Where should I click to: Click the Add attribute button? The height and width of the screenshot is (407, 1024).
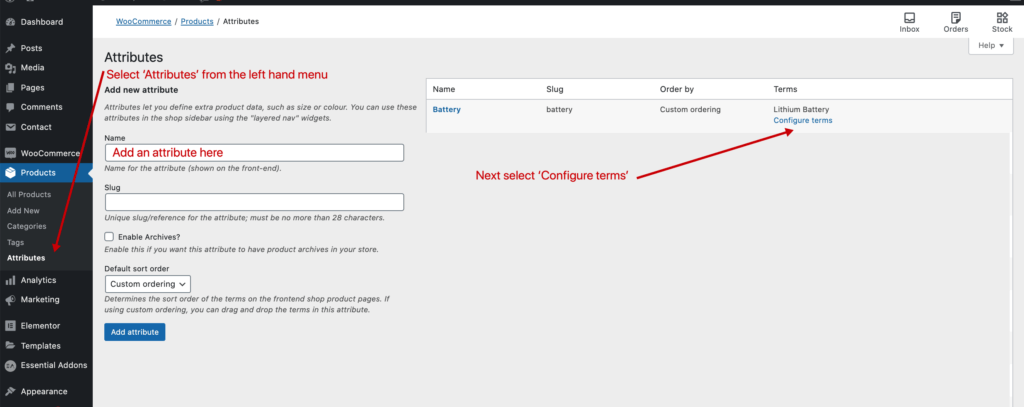click(135, 332)
